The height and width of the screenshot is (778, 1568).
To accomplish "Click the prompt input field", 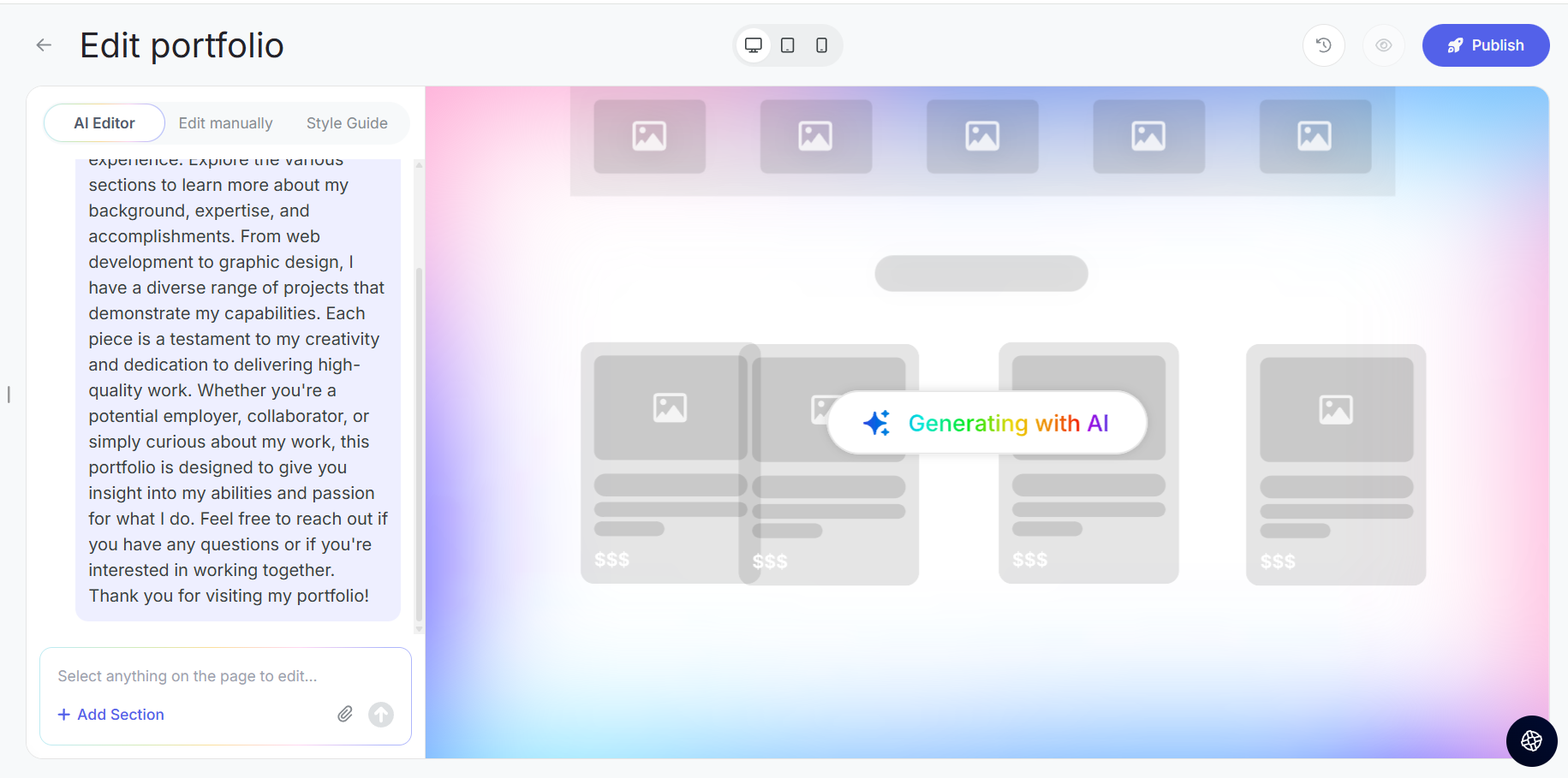I will [224, 676].
